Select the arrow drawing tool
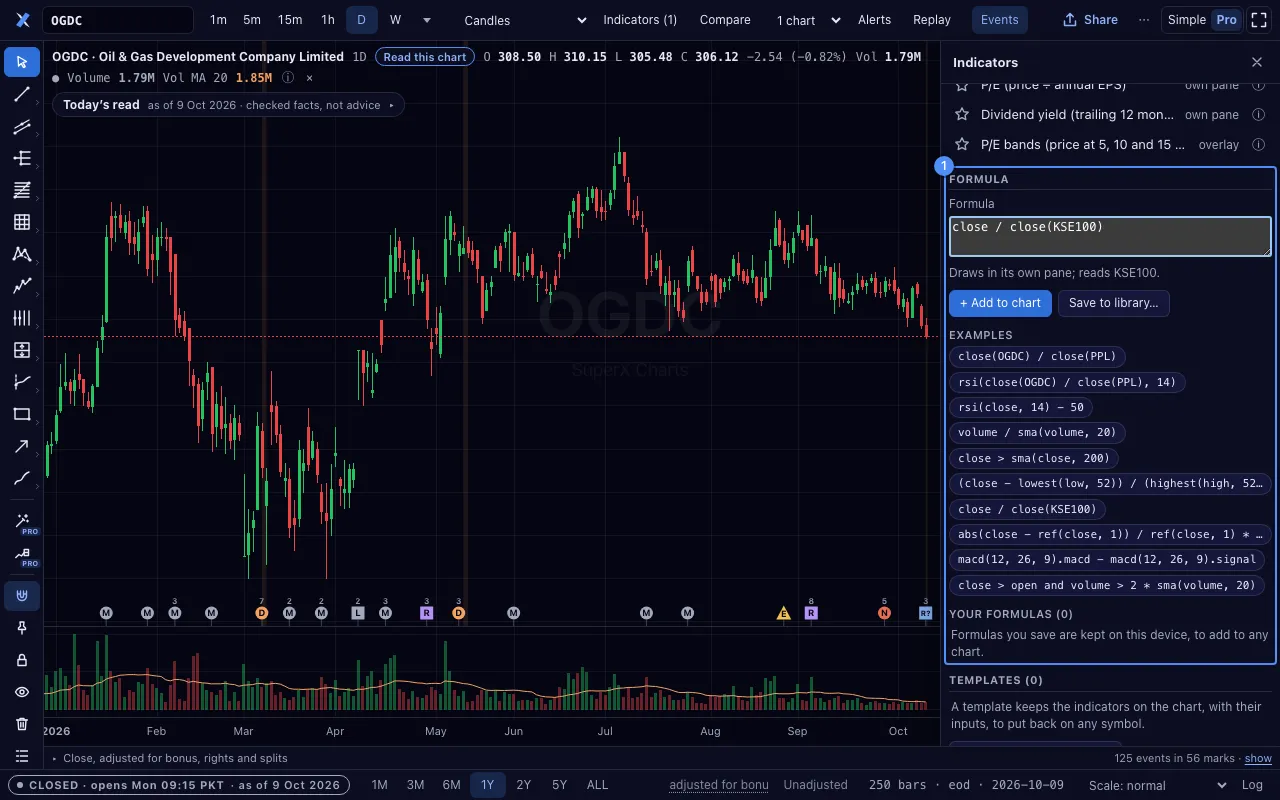Image resolution: width=1280 pixels, height=800 pixels. click(22, 446)
